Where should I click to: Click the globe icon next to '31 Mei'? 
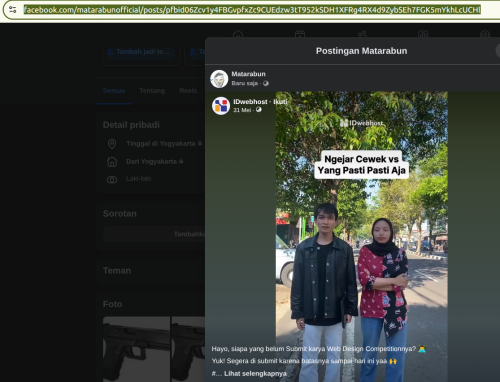pos(259,110)
